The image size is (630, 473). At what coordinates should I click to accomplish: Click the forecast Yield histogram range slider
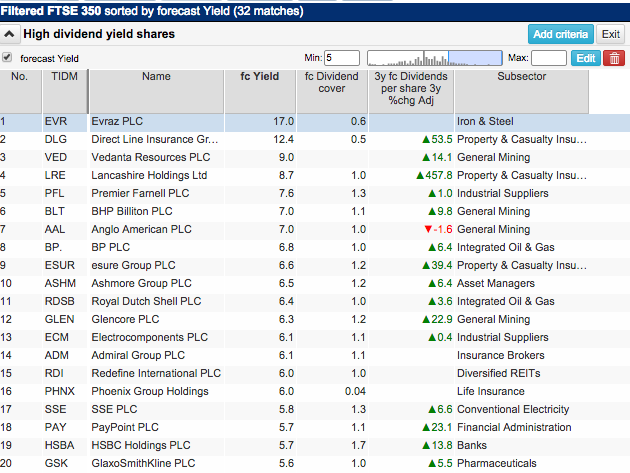[434, 58]
